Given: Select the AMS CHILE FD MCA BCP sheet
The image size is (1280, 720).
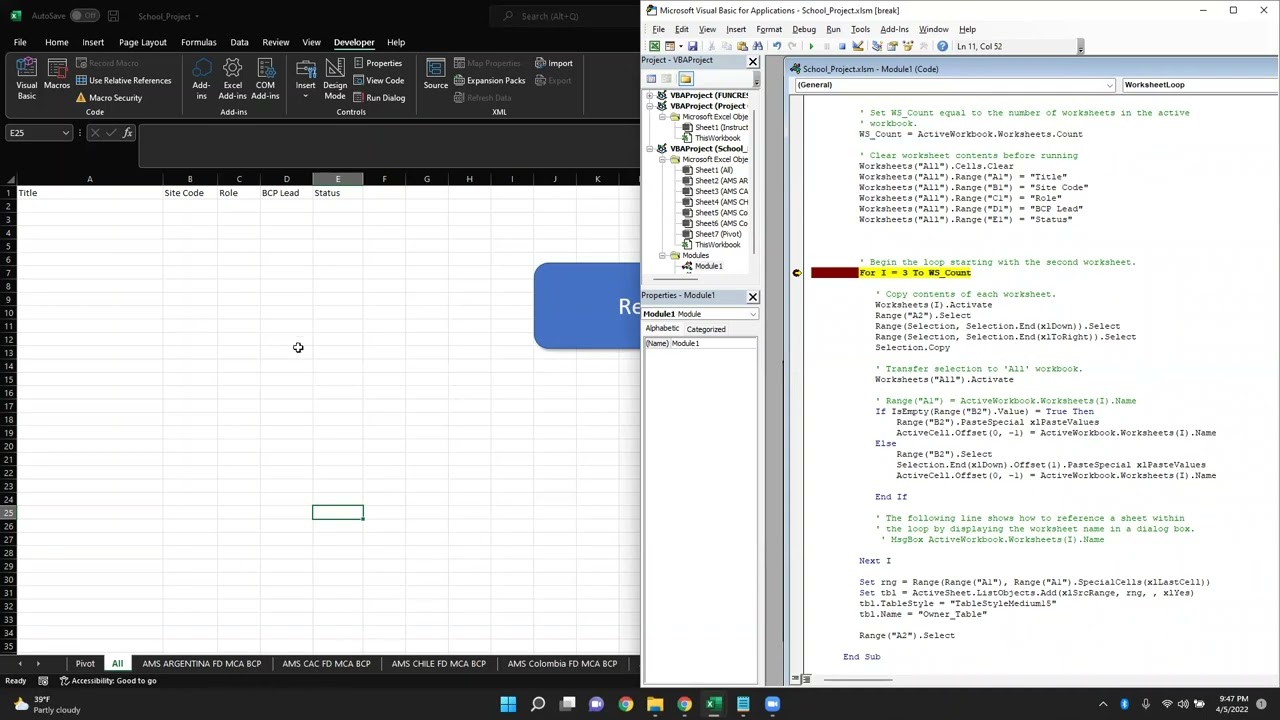Looking at the screenshot, I should coord(438,663).
